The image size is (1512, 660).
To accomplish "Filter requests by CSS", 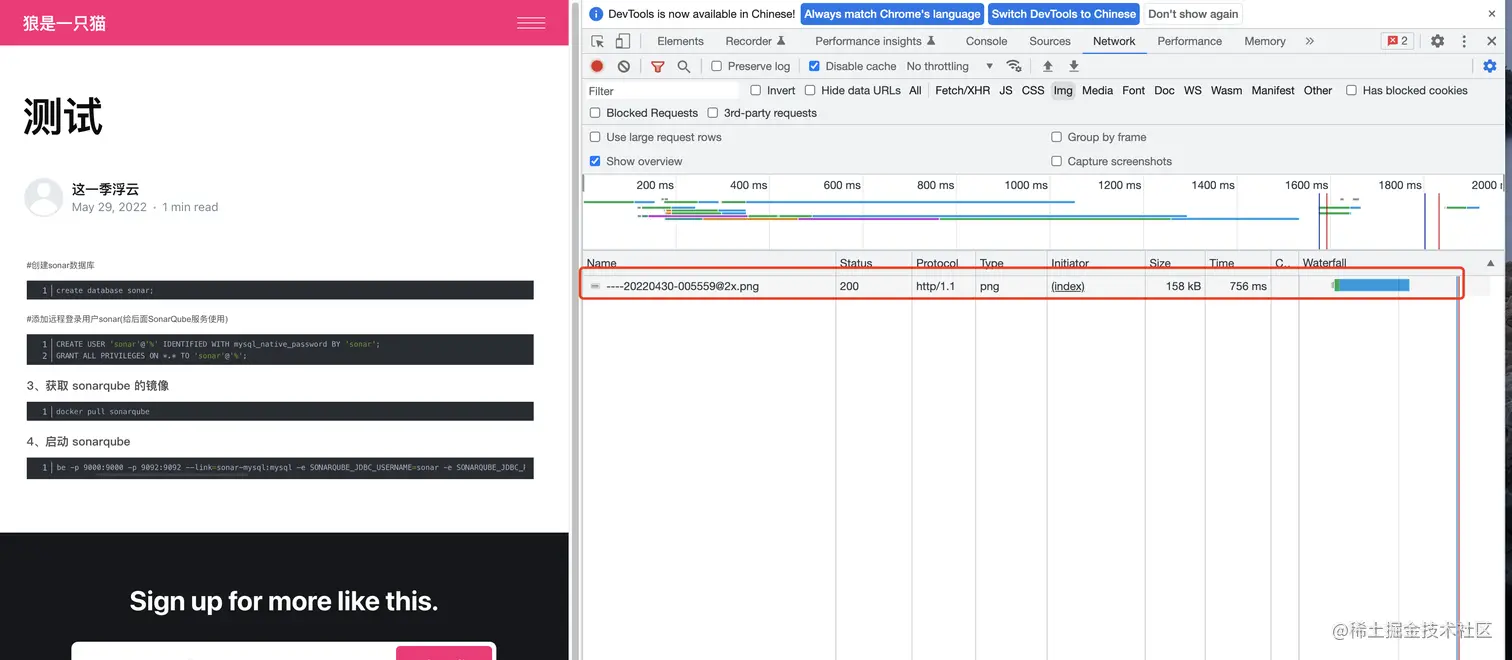I will coord(1033,90).
